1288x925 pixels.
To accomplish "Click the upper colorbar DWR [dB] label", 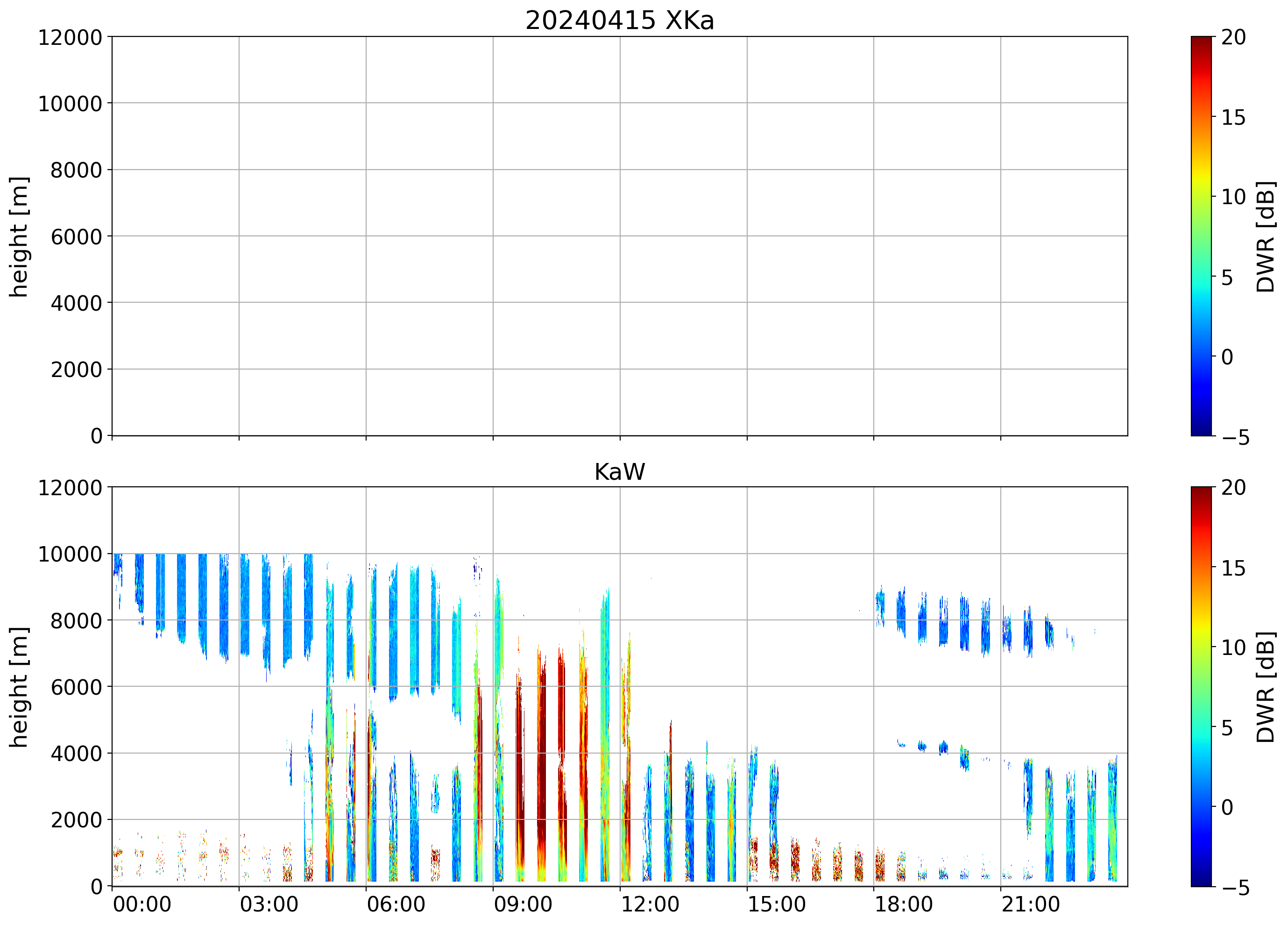I will click(x=1266, y=236).
